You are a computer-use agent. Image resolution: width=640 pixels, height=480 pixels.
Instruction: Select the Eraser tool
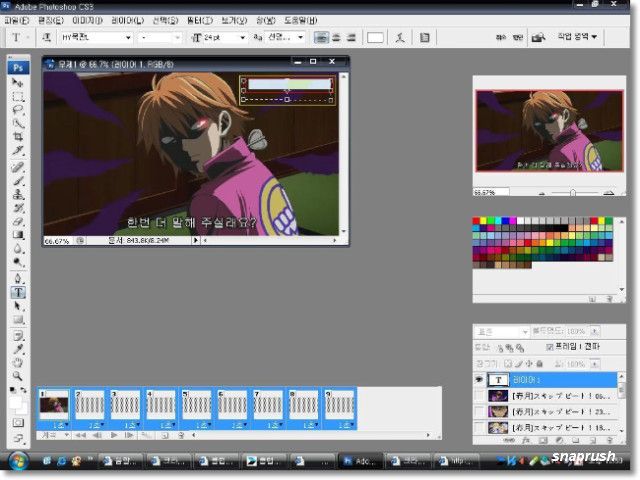click(x=18, y=221)
